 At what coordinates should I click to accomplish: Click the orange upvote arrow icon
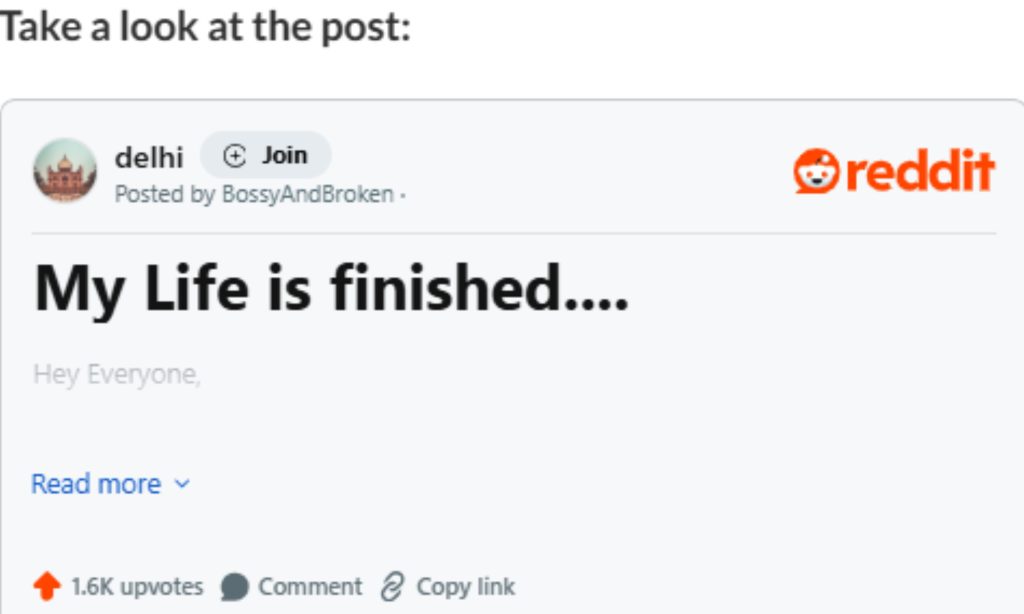(46, 586)
